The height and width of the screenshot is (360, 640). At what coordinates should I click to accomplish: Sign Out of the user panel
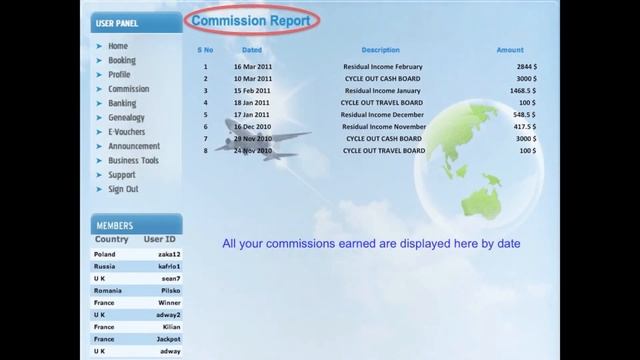pyautogui.click(x=123, y=189)
